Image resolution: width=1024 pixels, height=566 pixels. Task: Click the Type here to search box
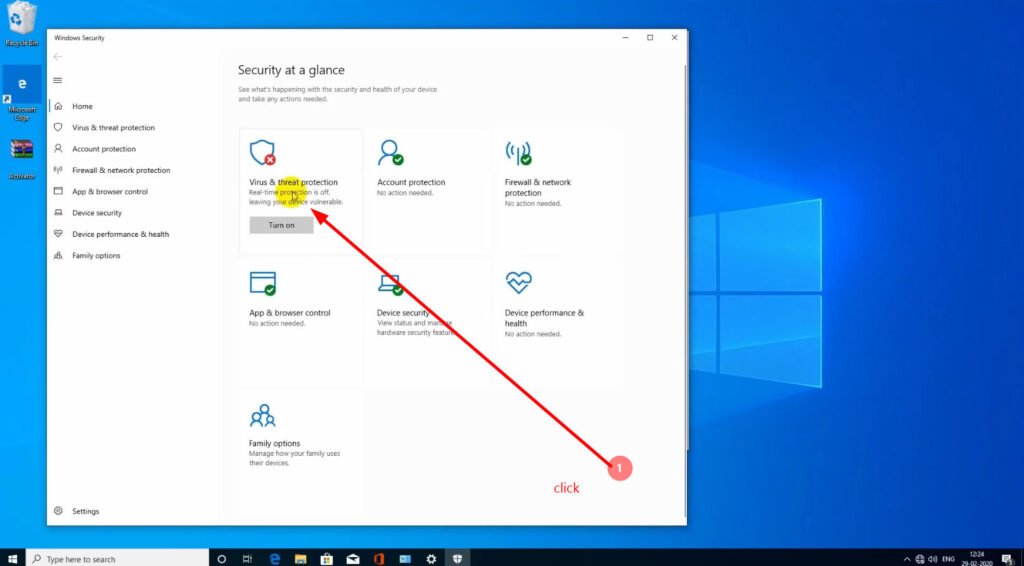(117, 559)
